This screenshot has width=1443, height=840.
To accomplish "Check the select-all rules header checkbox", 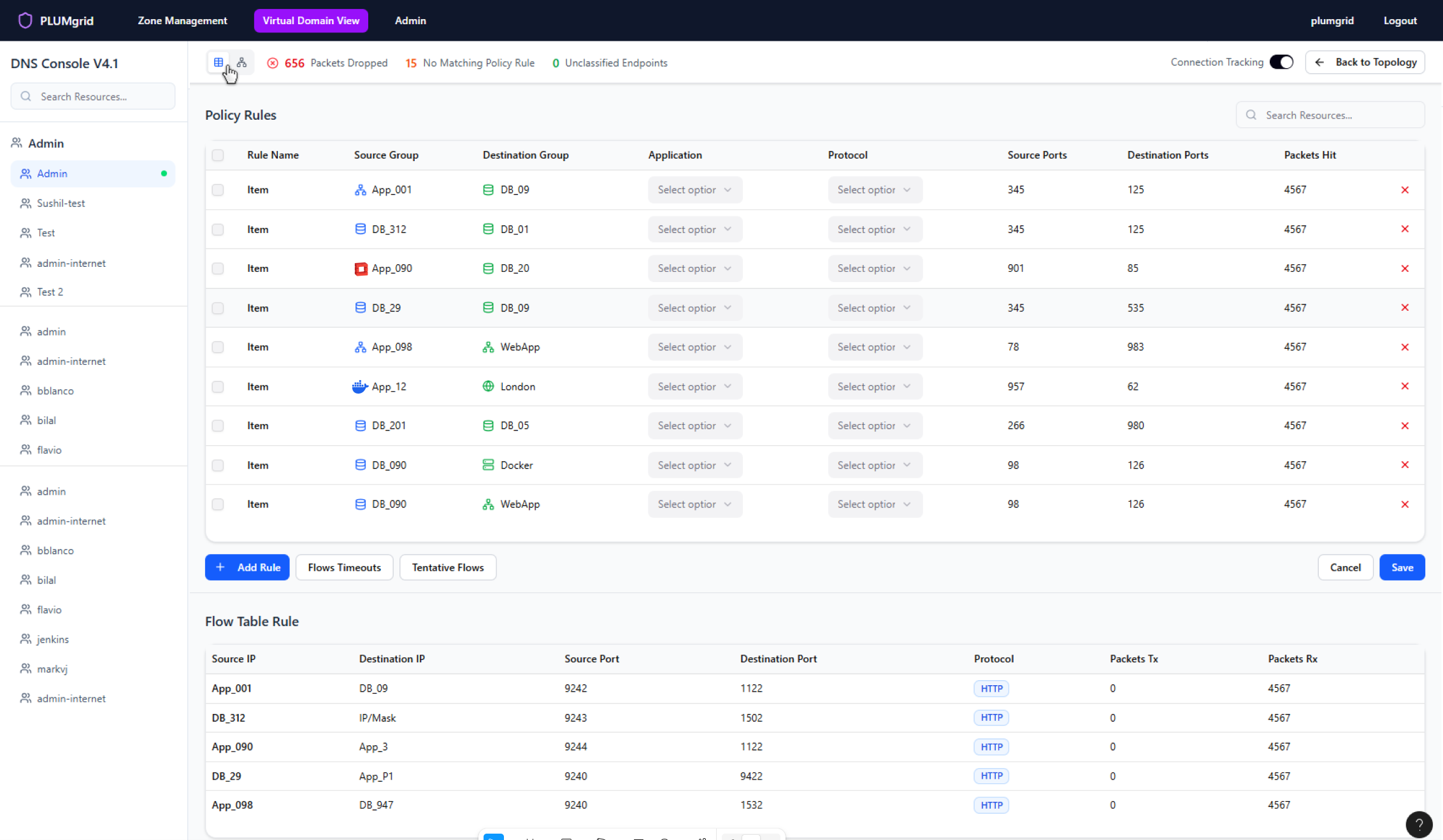I will (x=218, y=155).
